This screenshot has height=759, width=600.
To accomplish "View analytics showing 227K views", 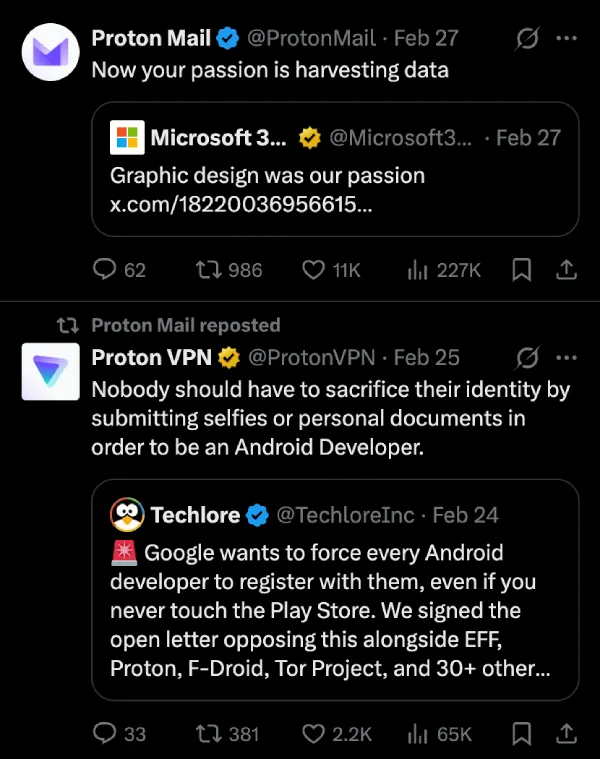I will pos(418,270).
